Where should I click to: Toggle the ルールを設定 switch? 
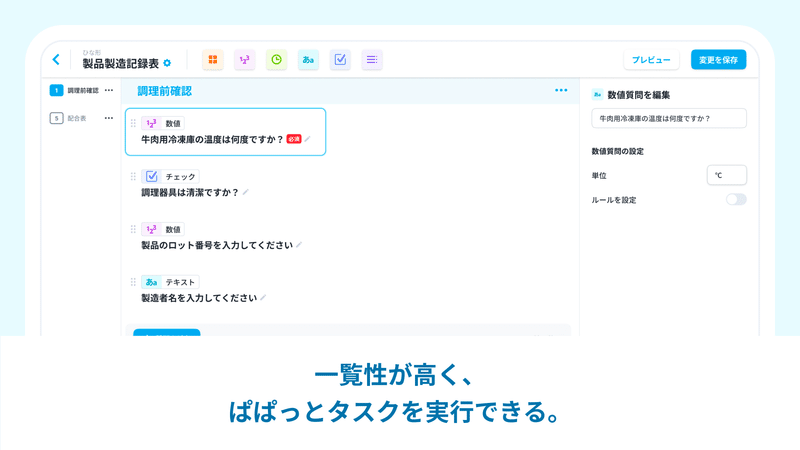pyautogui.click(x=736, y=199)
